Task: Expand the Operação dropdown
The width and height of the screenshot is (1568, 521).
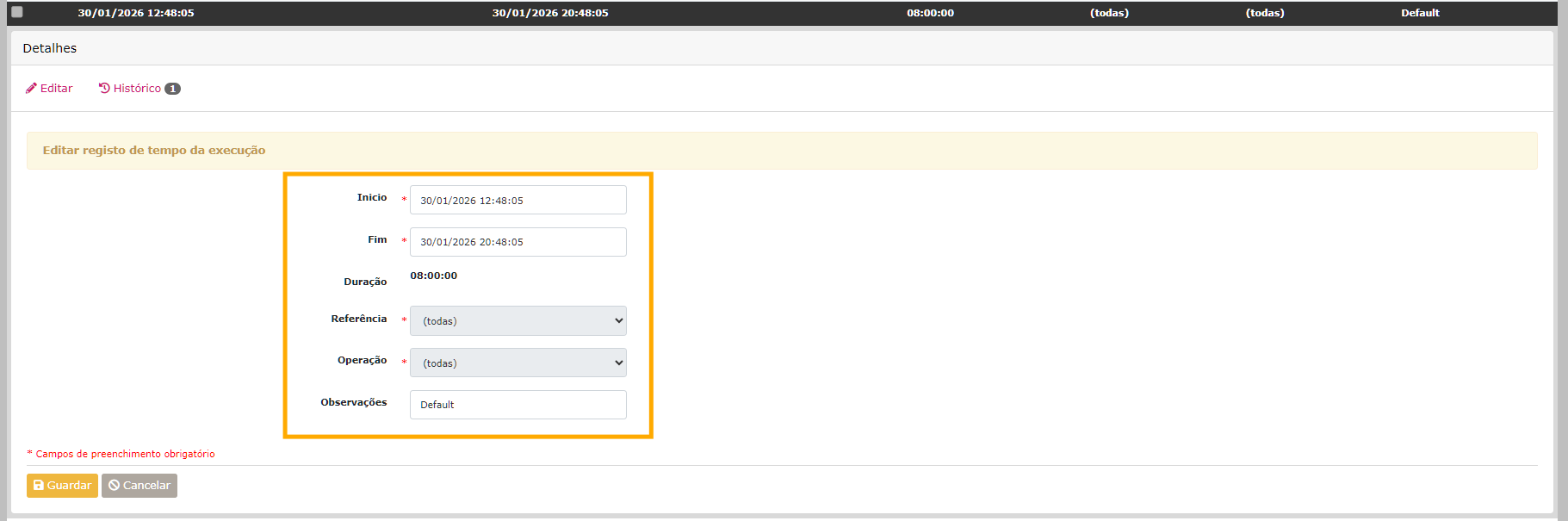Action: (x=518, y=363)
